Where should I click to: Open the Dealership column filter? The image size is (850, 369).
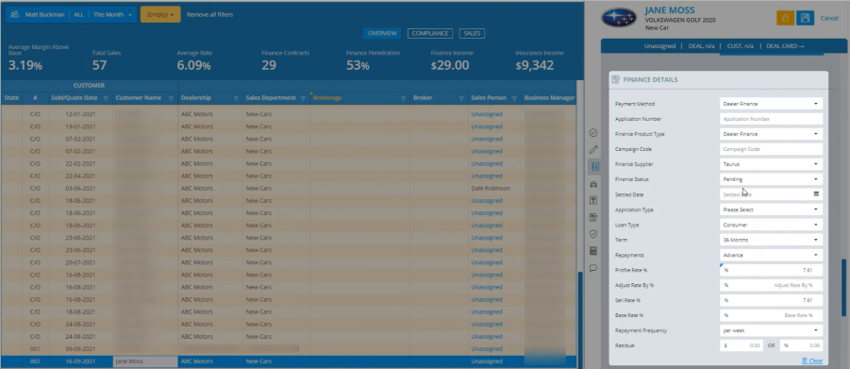tap(236, 99)
